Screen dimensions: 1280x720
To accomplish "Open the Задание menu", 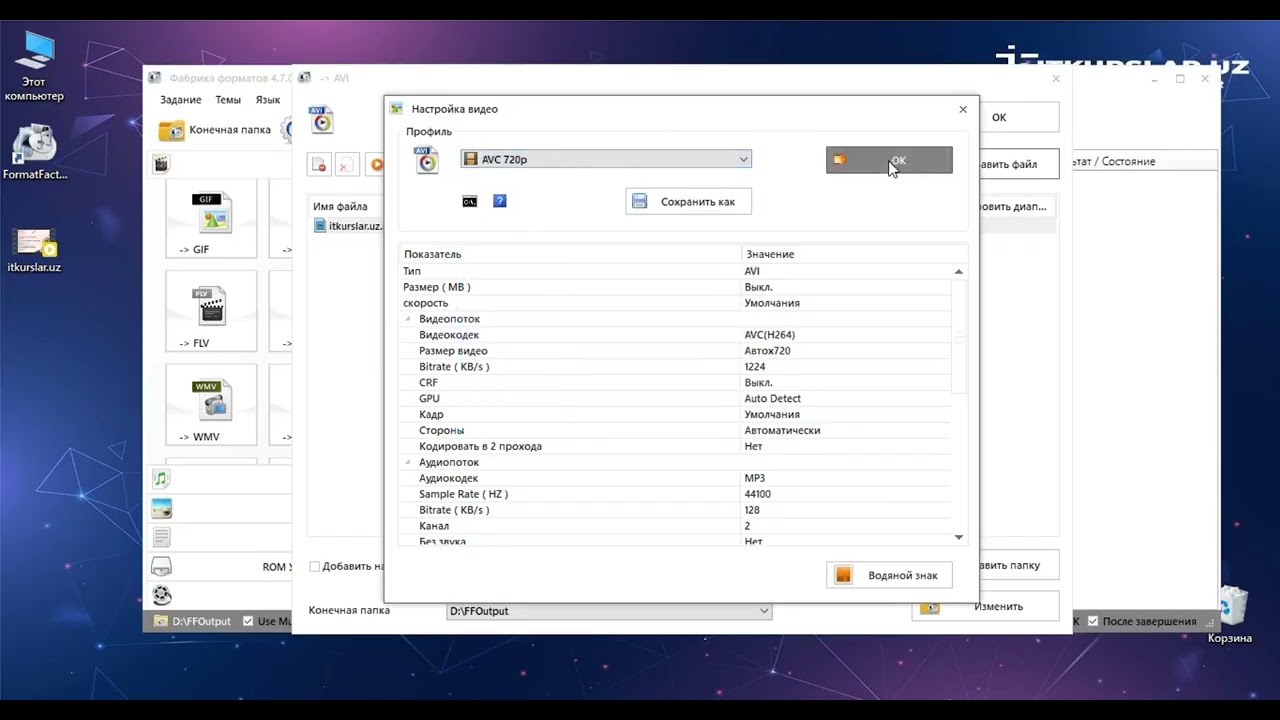I will pos(181,100).
